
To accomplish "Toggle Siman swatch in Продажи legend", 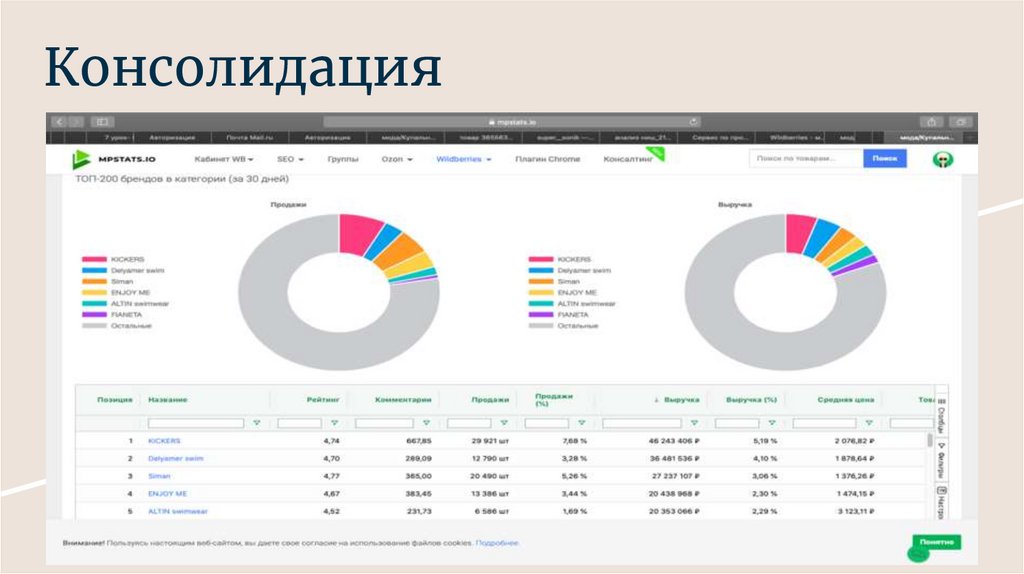I will click(x=94, y=281).
